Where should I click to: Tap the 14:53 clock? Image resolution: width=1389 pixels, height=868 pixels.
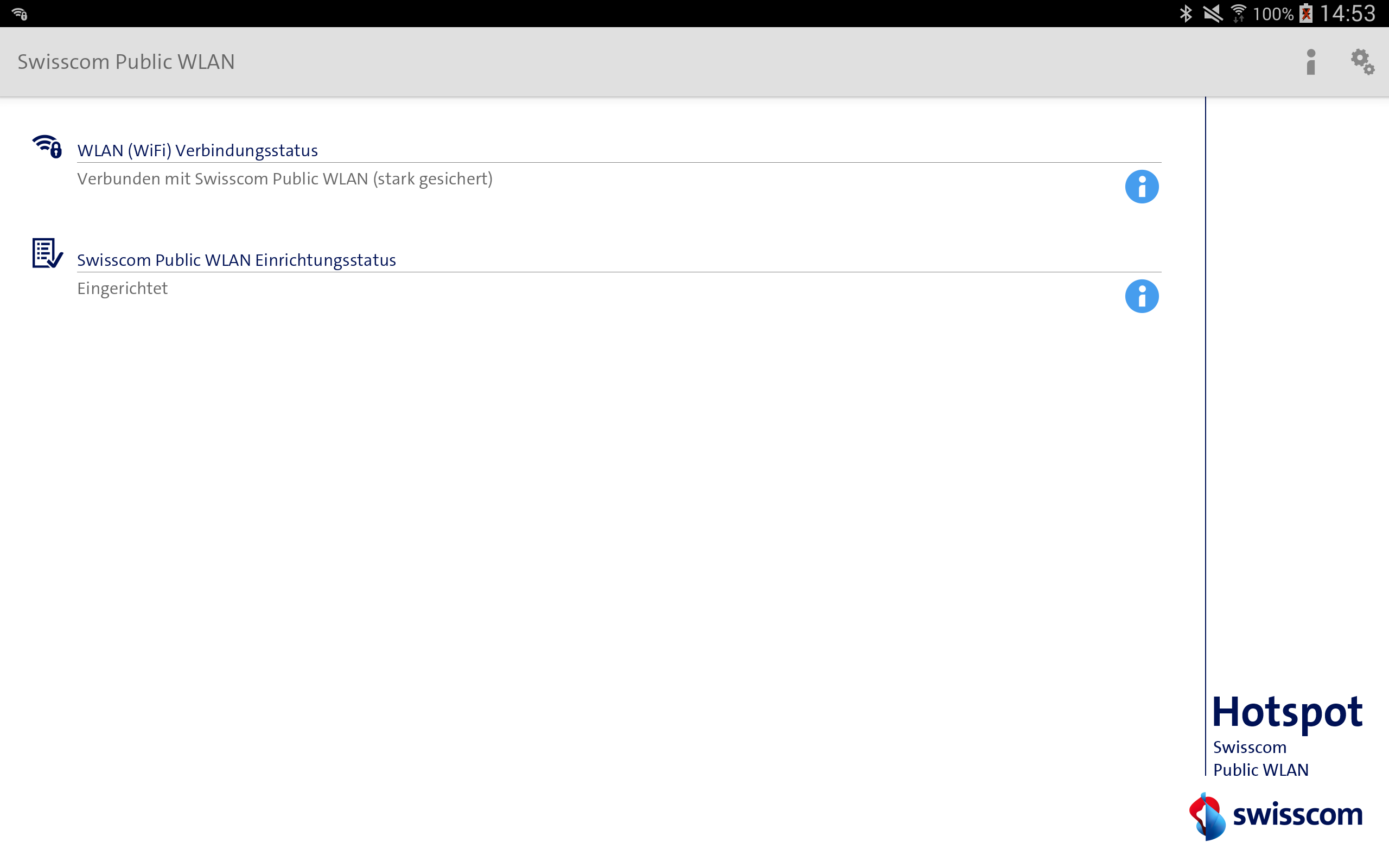pyautogui.click(x=1348, y=13)
